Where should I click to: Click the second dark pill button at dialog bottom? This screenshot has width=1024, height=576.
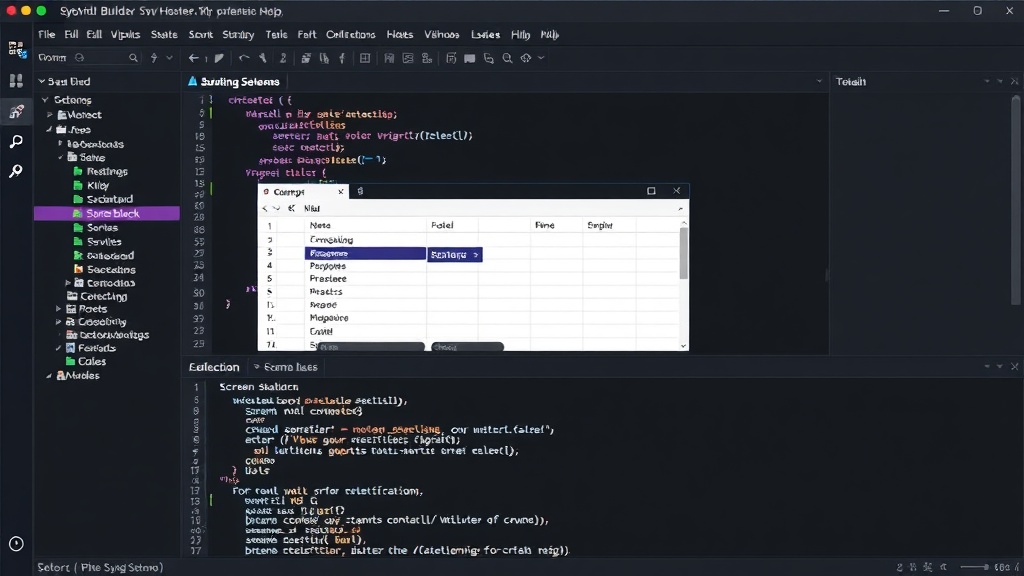[468, 347]
